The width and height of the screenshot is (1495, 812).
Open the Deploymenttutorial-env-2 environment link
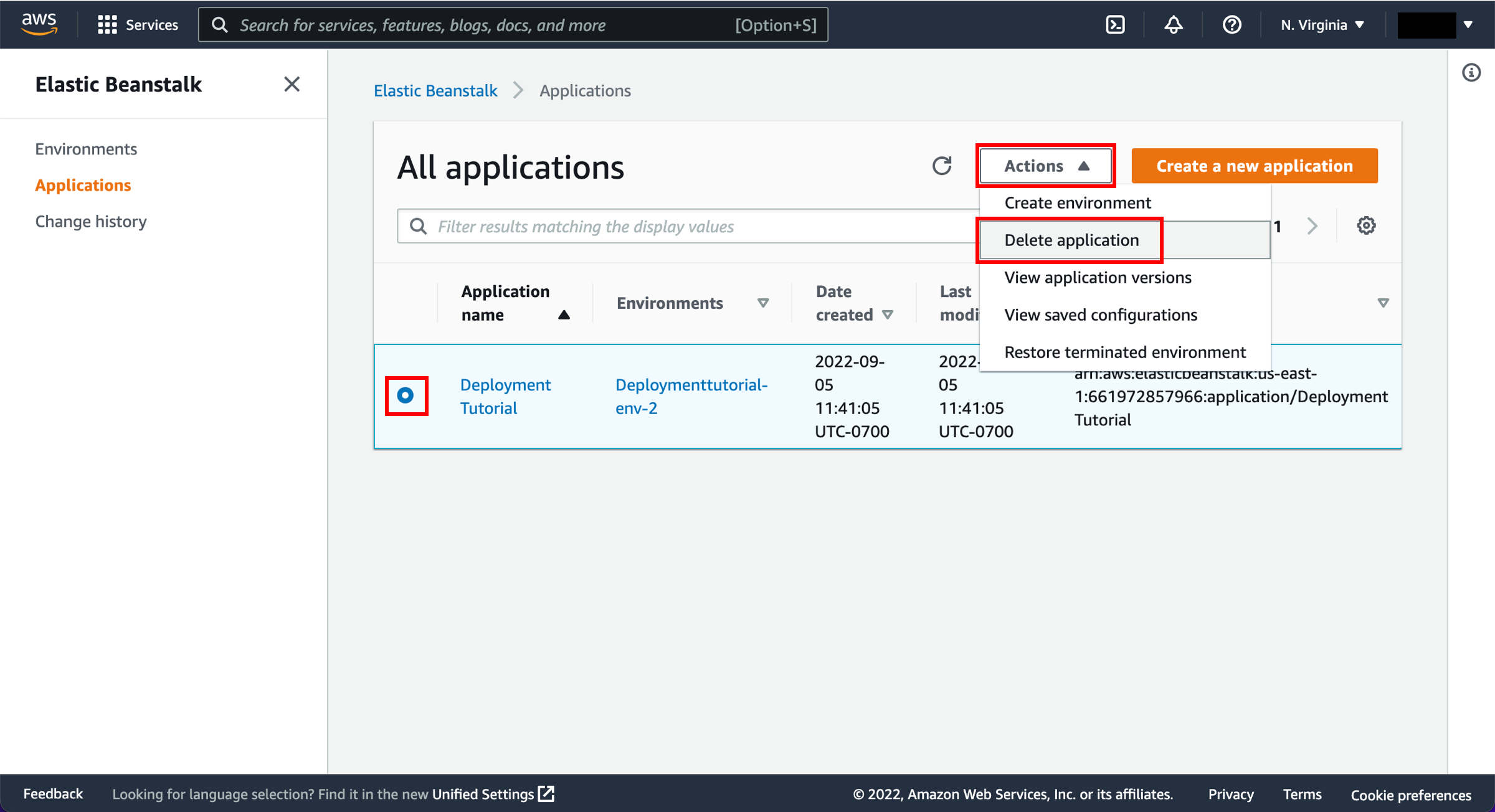coord(691,396)
